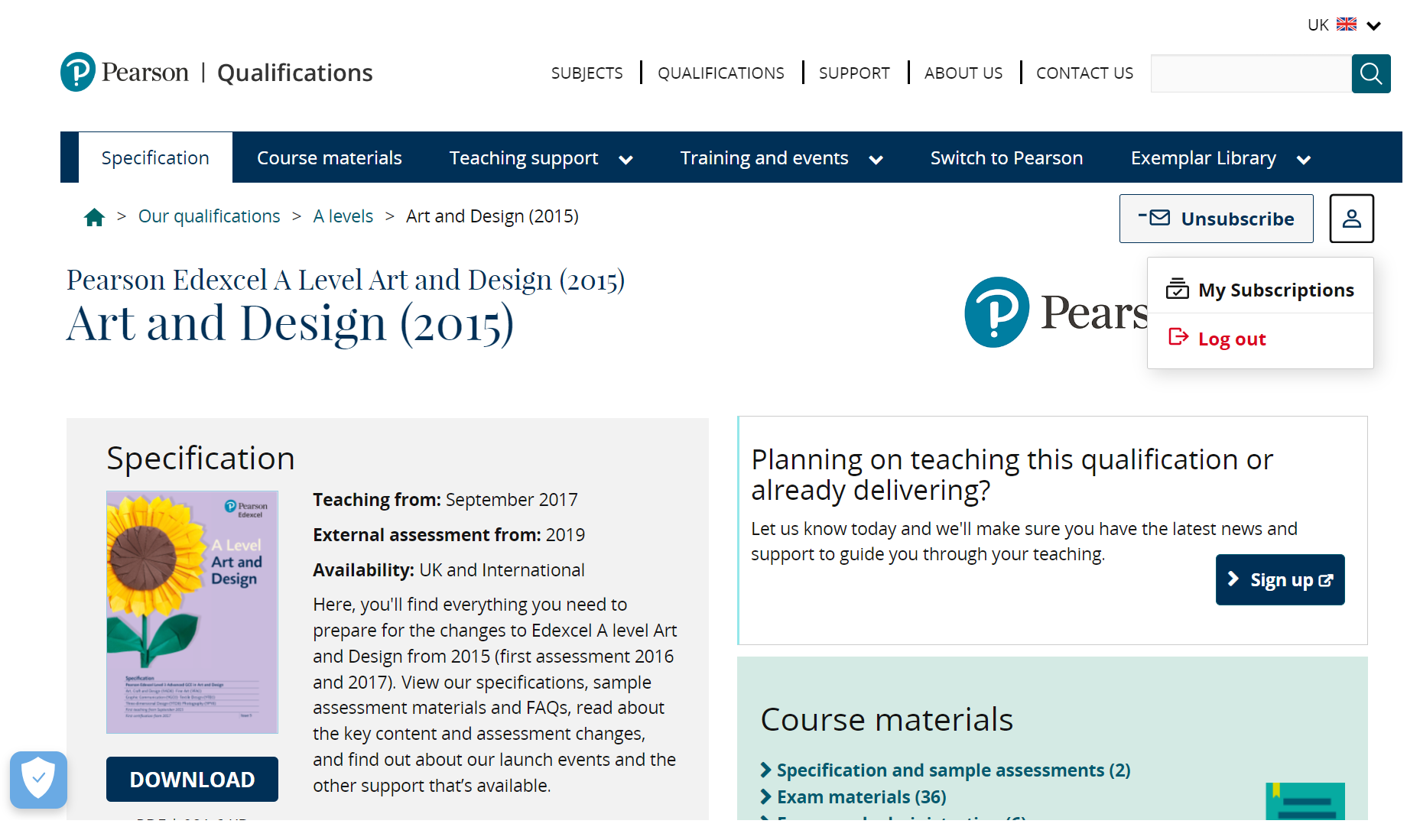Click into the site search field
The width and height of the screenshot is (1420, 840).
click(1250, 73)
